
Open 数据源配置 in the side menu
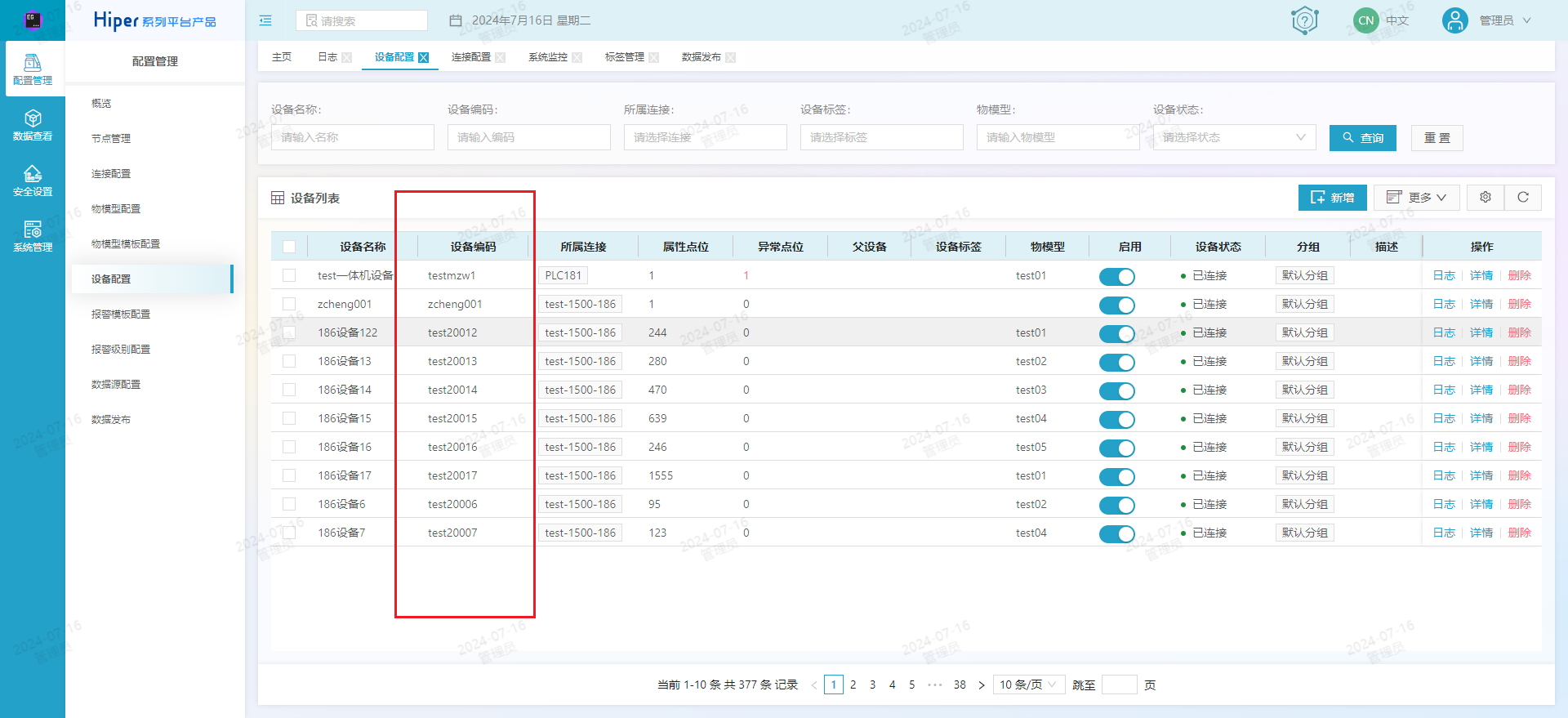(116, 385)
